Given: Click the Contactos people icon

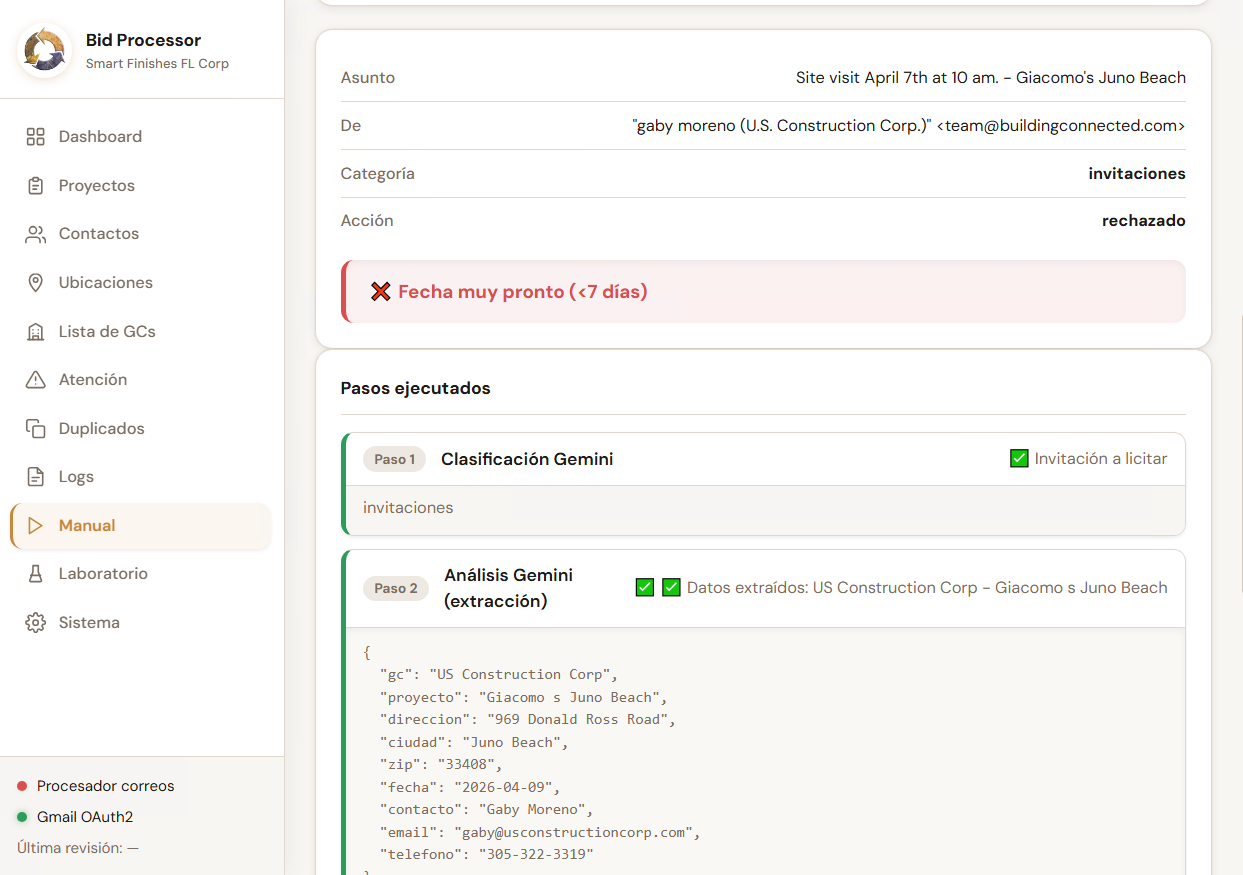Looking at the screenshot, I should coord(35,233).
